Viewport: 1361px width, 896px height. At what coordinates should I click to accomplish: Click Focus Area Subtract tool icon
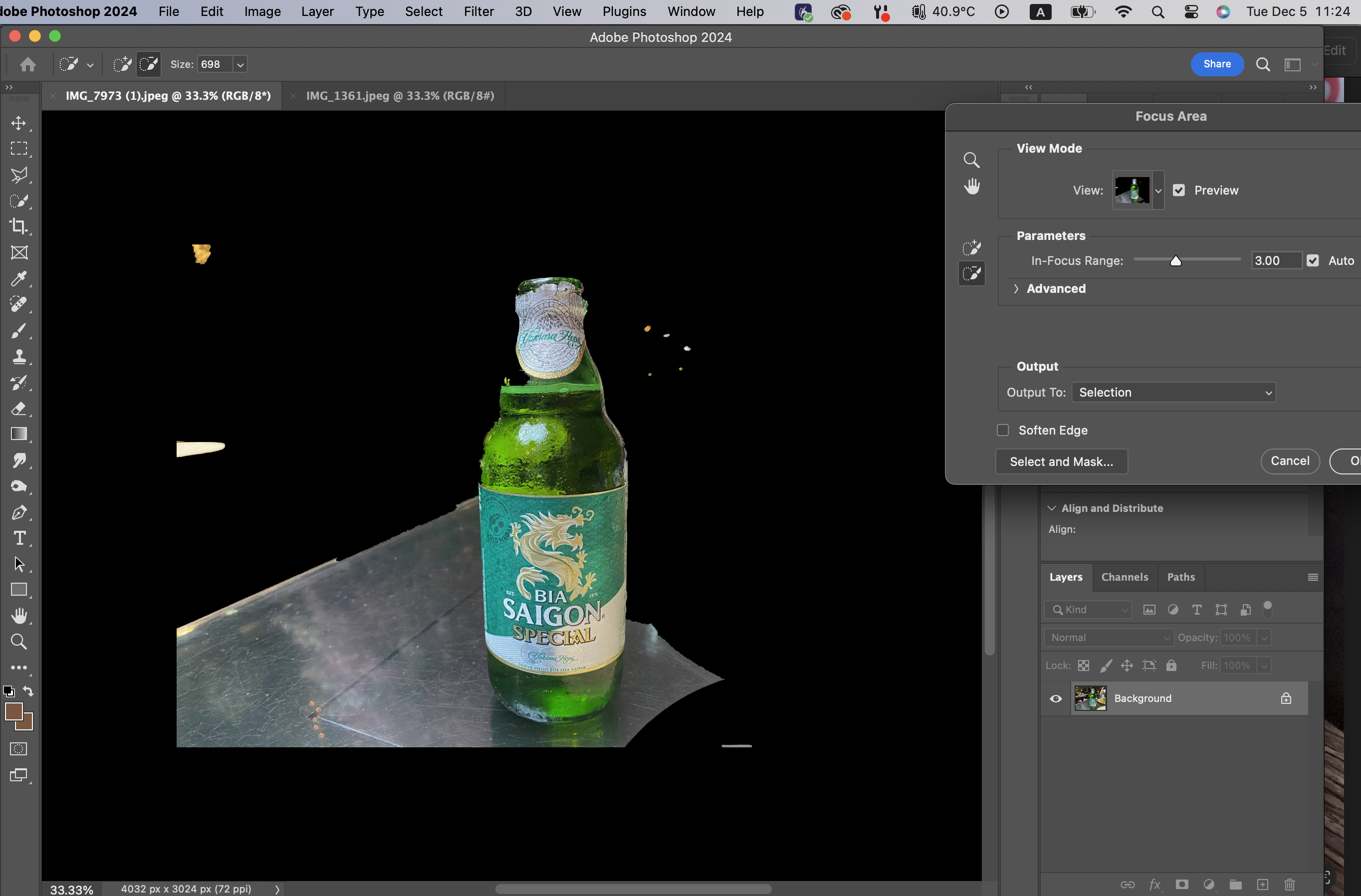[971, 274]
